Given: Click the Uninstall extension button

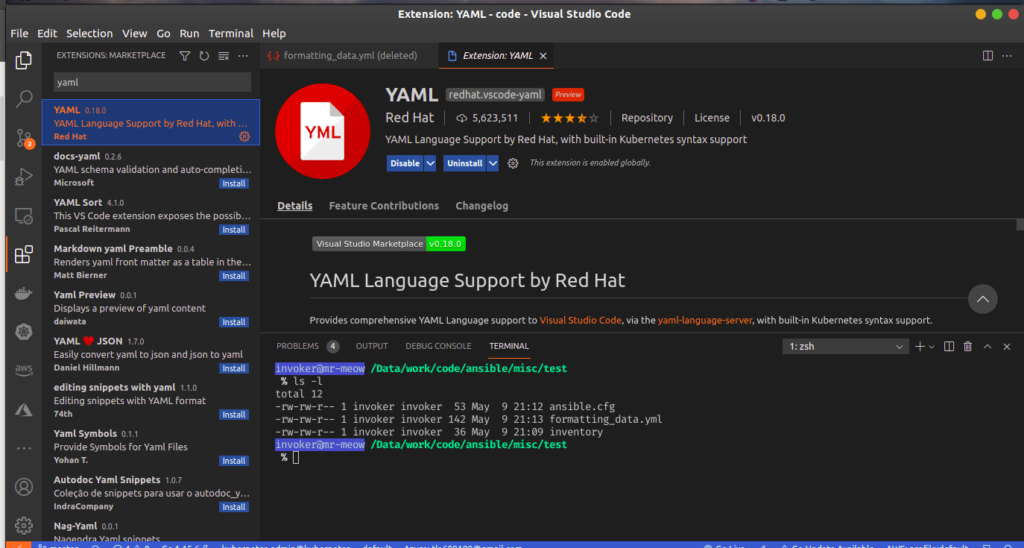Looking at the screenshot, I should point(464,163).
